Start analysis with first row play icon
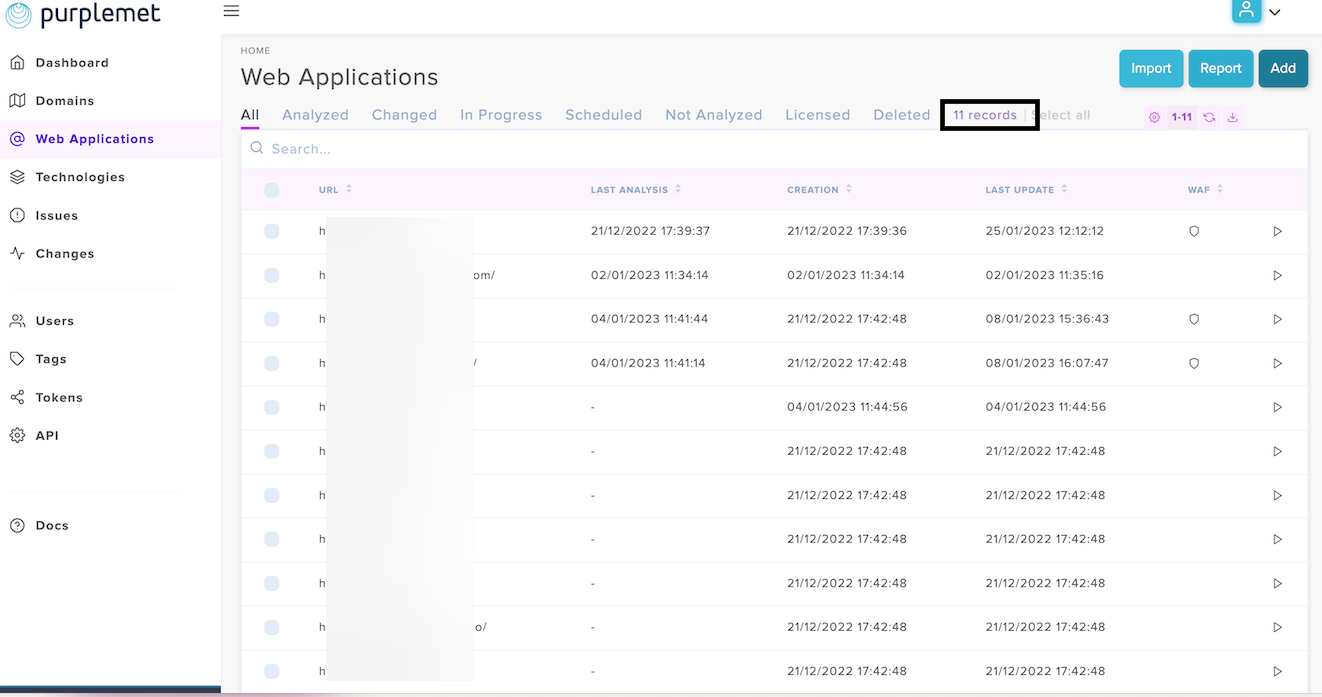 [x=1277, y=231]
